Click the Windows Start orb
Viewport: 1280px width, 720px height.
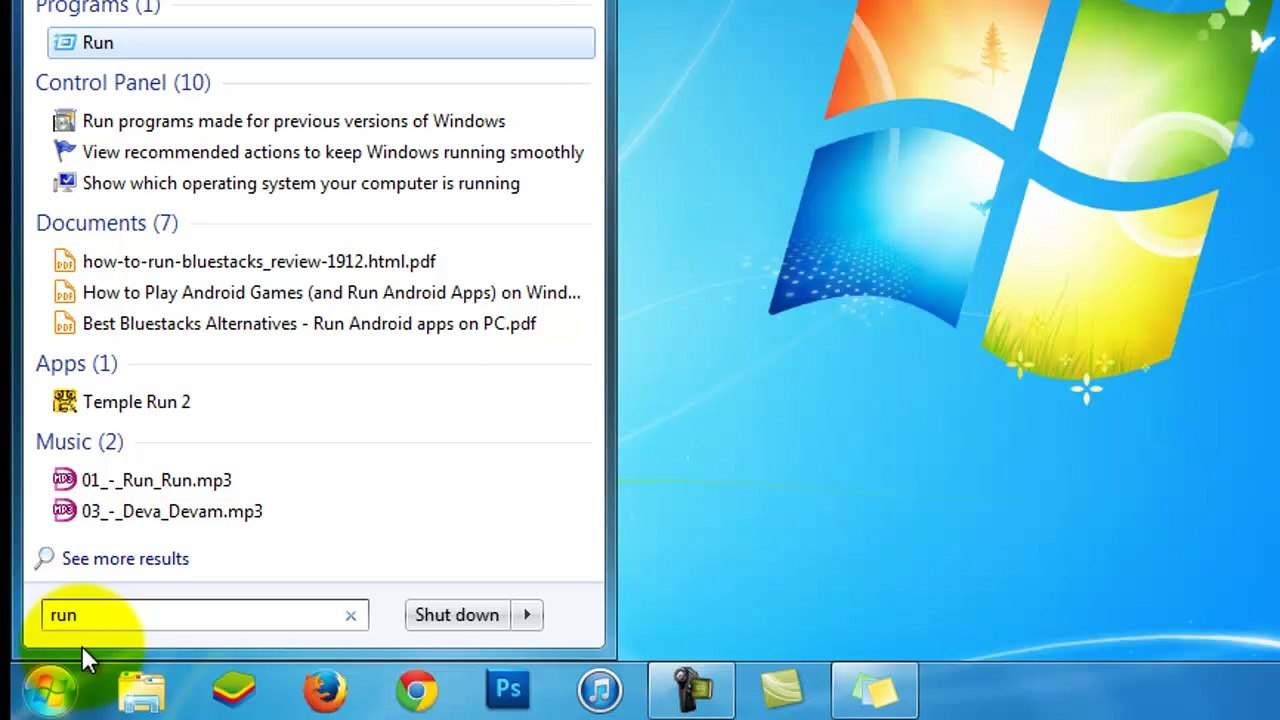click(50, 691)
